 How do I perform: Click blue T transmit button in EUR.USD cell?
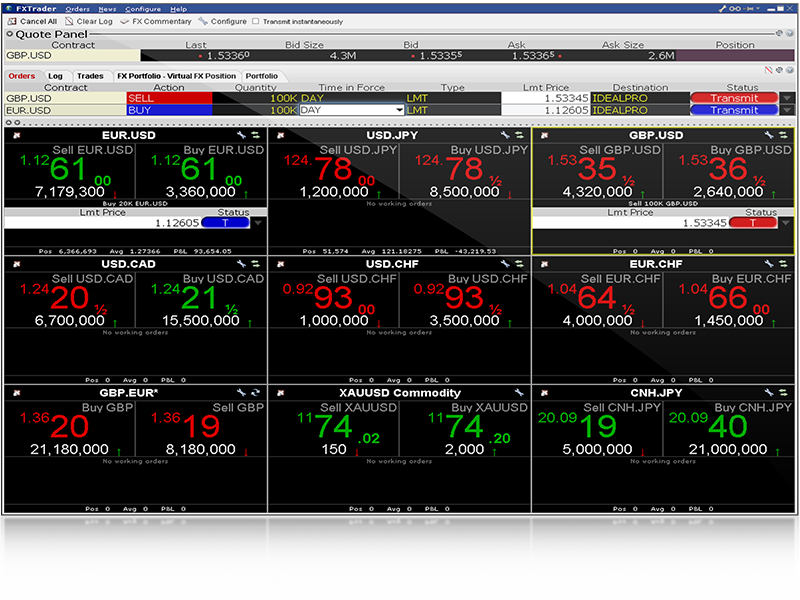225,223
